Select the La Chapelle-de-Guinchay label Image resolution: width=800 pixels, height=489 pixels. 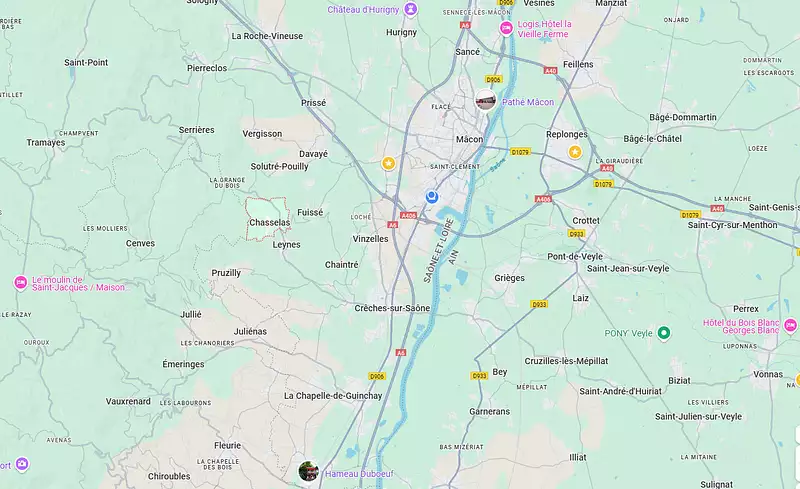pyautogui.click(x=333, y=396)
